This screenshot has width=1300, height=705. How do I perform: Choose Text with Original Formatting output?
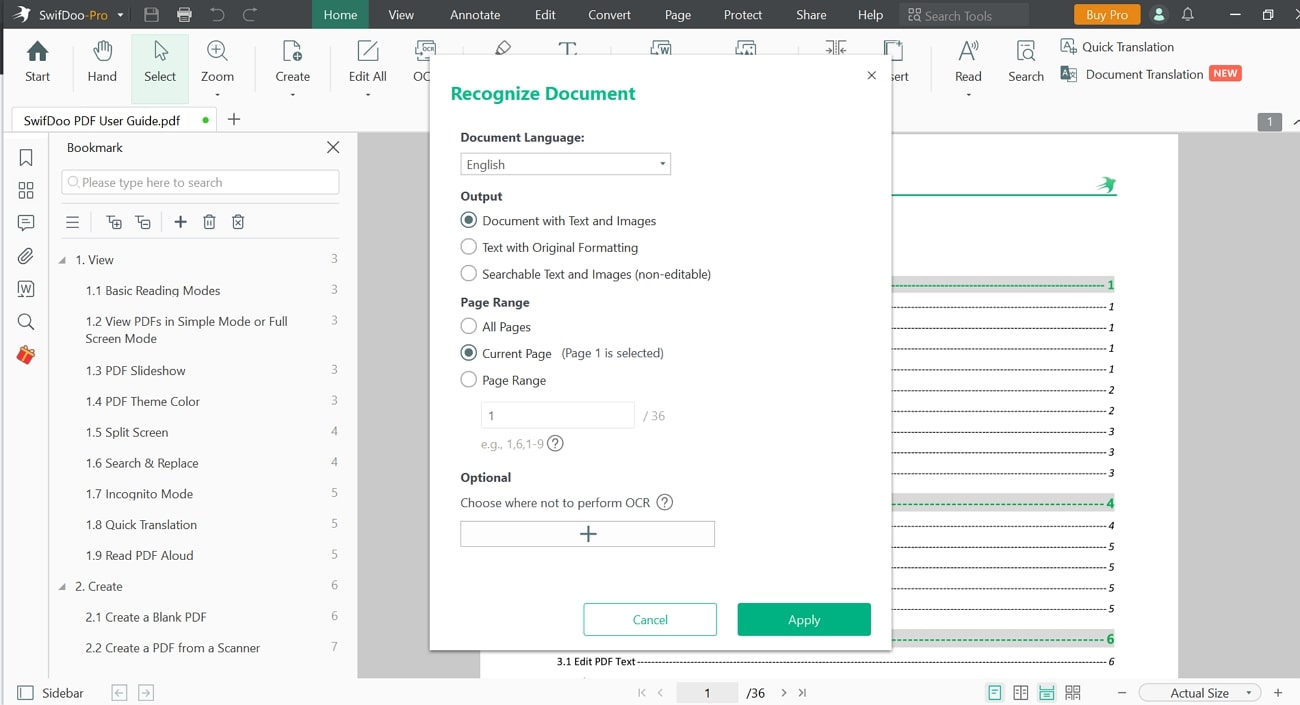[x=468, y=247]
